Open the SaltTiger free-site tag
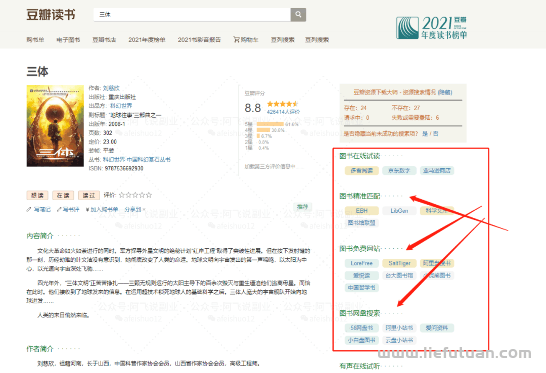The height and width of the screenshot is (373, 546). coord(399,263)
